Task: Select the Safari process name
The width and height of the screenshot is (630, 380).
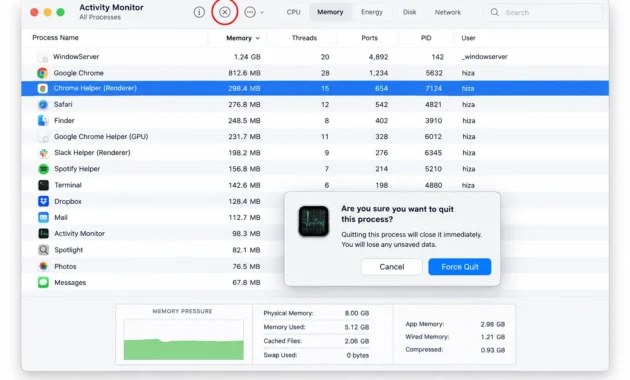Action: point(63,104)
